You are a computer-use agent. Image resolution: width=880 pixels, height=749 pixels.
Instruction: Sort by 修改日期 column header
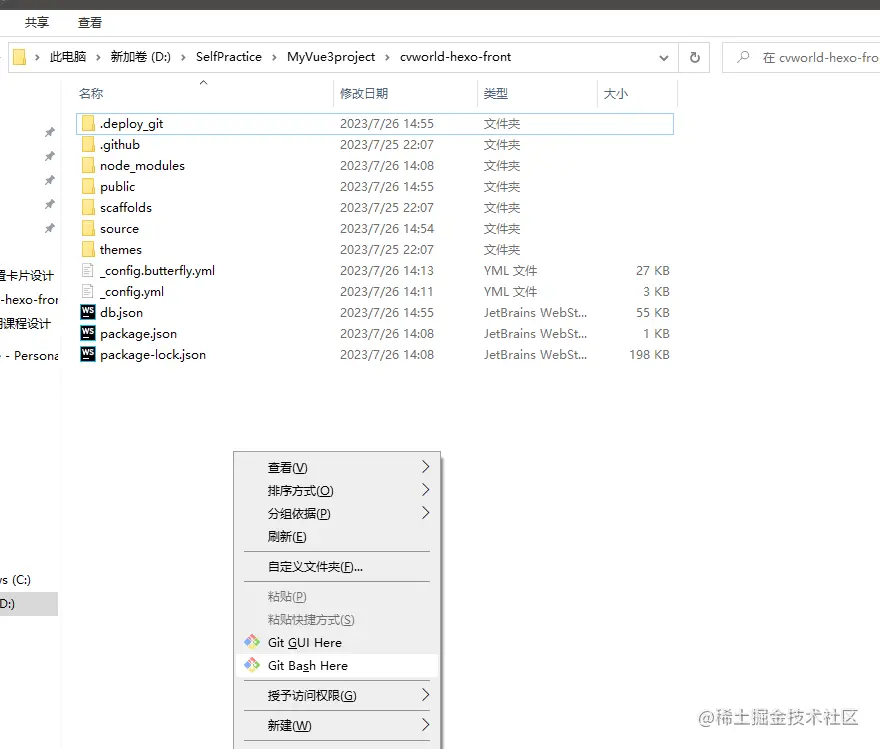point(364,94)
